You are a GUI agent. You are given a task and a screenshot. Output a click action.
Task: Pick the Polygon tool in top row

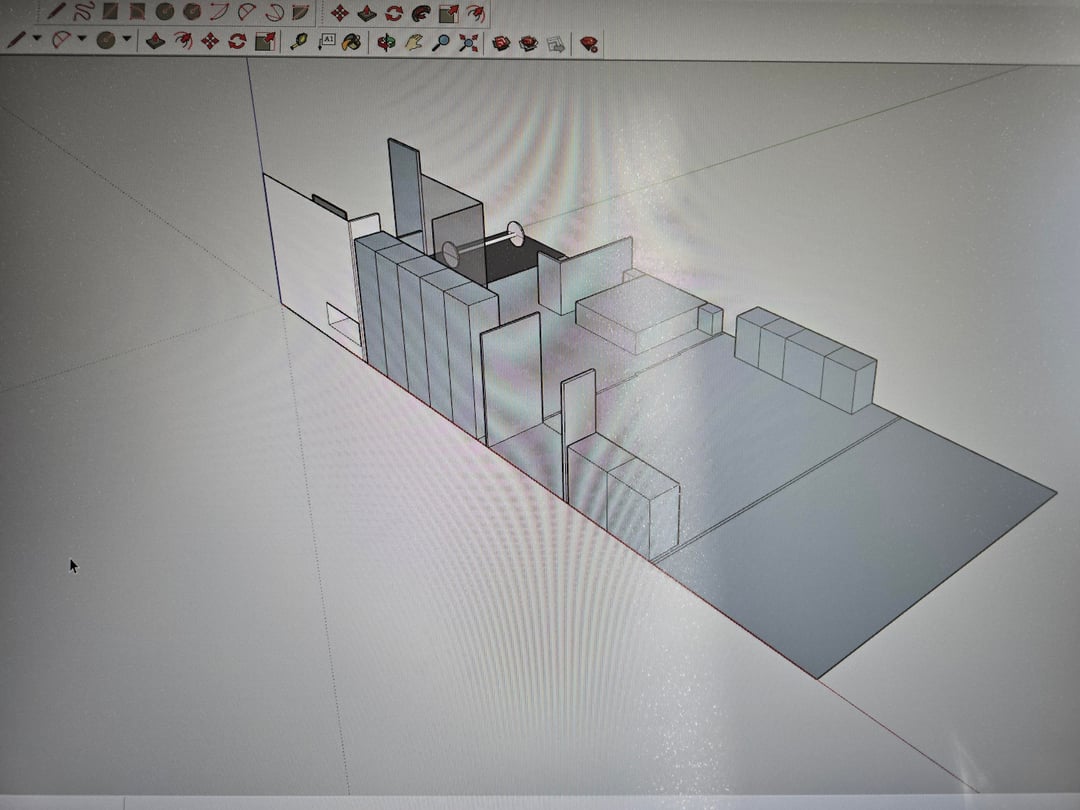point(192,12)
